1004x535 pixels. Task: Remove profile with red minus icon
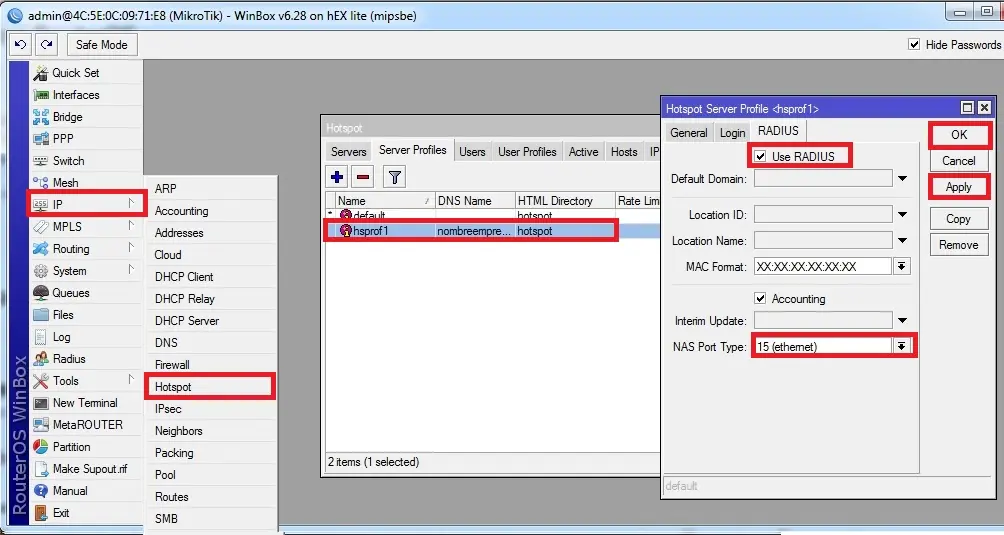pyautogui.click(x=363, y=177)
